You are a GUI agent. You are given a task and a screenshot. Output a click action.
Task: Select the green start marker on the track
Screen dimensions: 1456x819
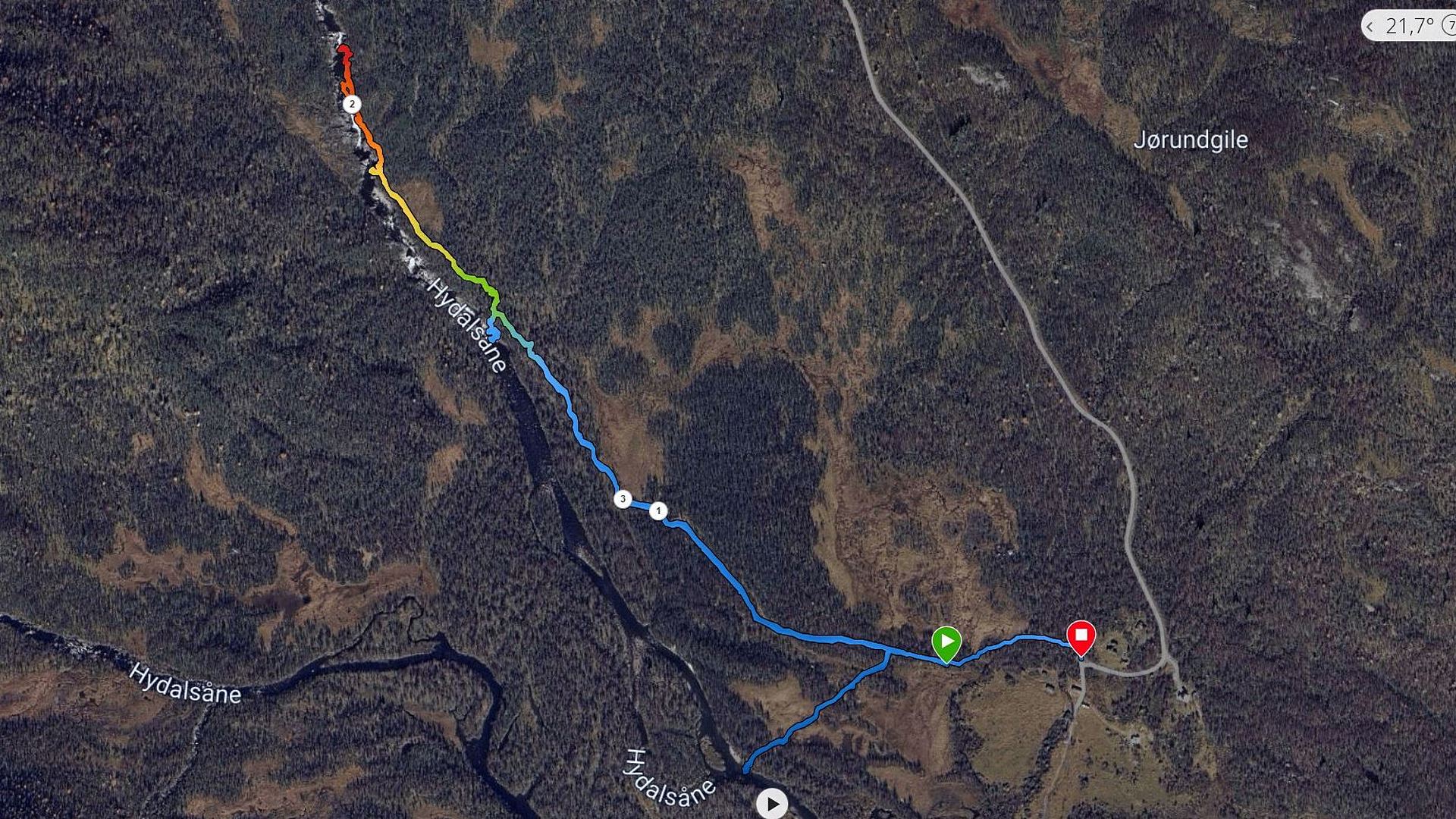pos(946,643)
